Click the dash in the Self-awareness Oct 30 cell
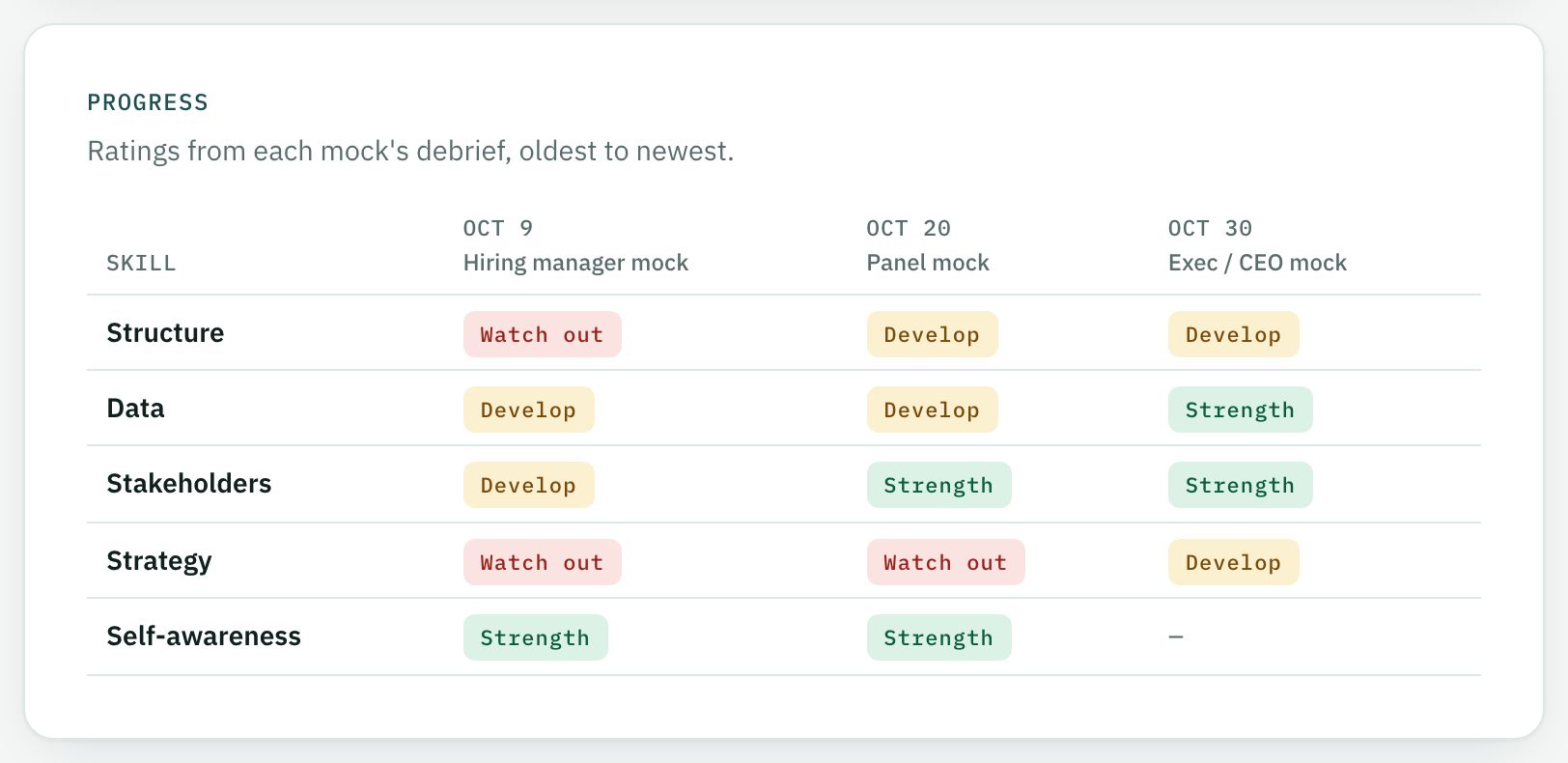 [x=1176, y=636]
